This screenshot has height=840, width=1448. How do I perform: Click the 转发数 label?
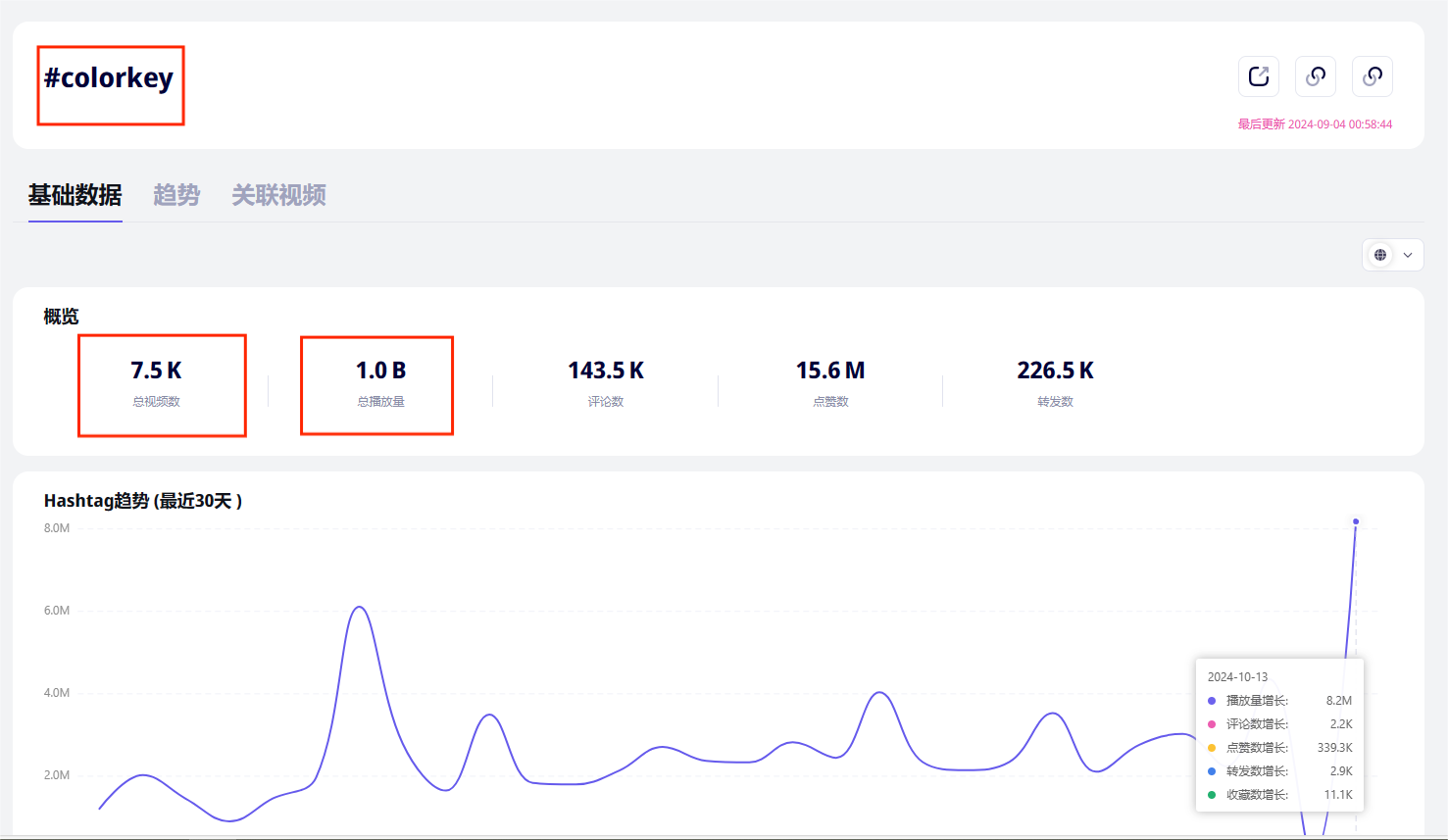(x=1055, y=402)
